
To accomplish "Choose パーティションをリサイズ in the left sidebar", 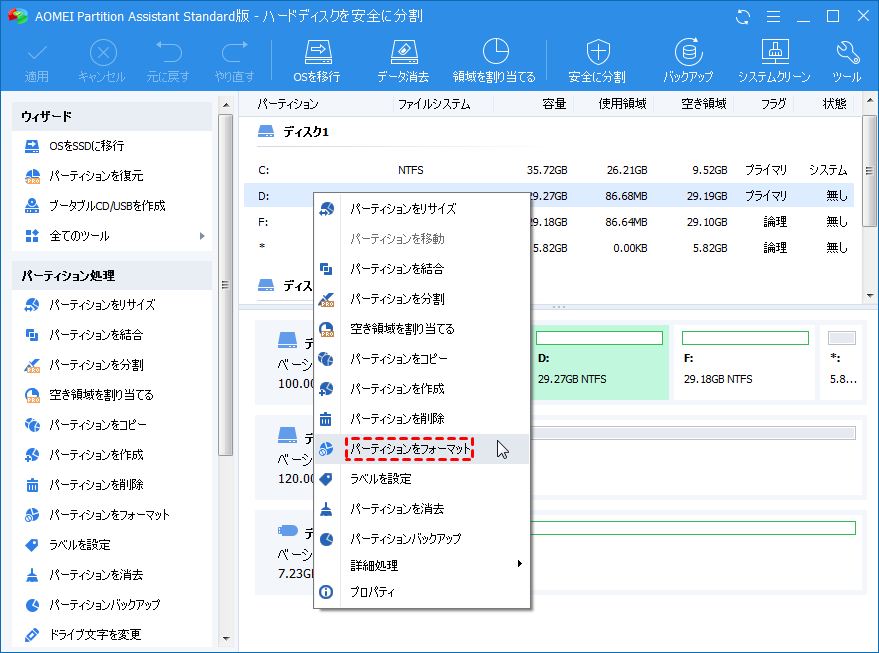I will [112, 305].
